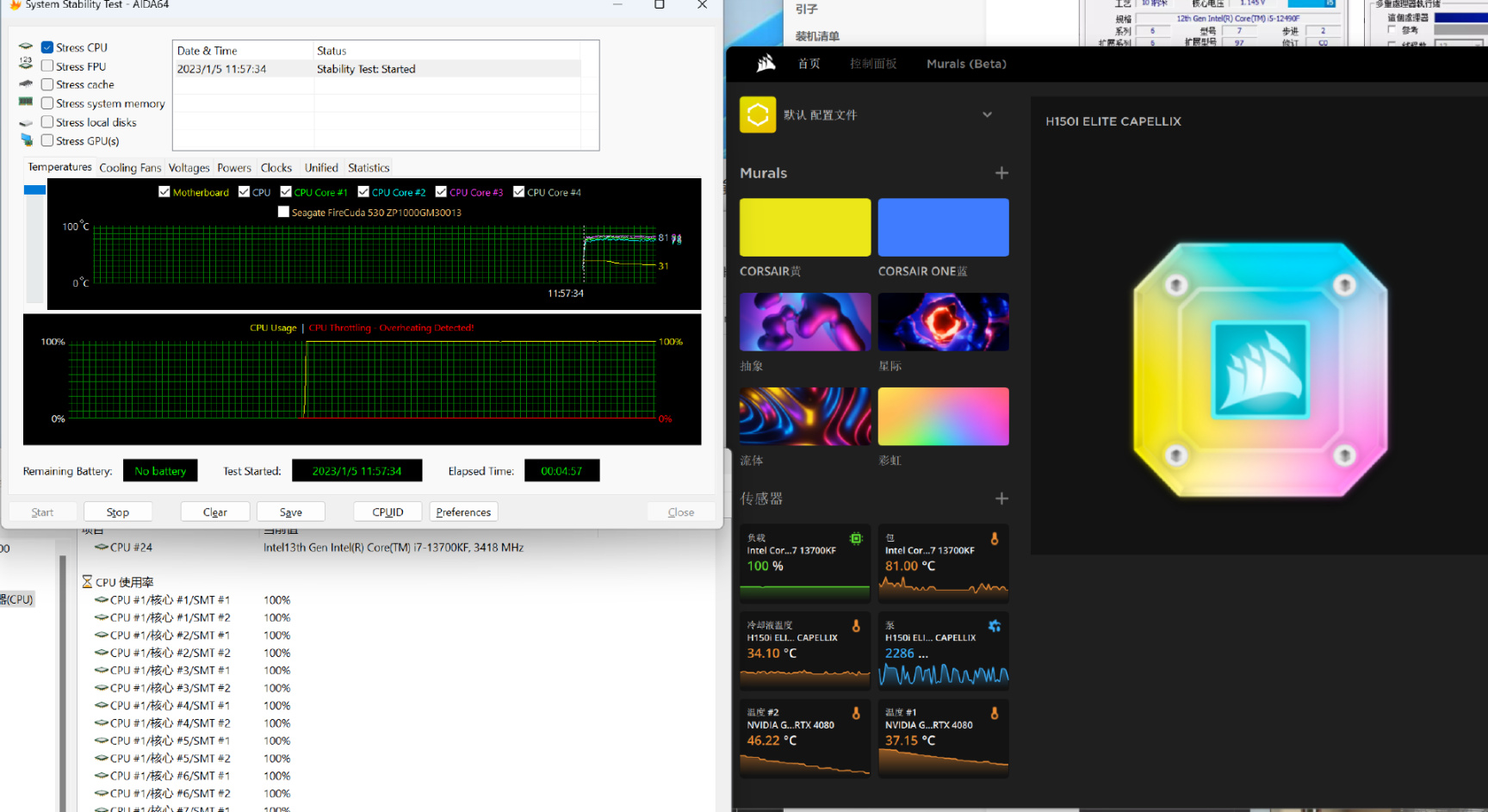The width and height of the screenshot is (1488, 812).
Task: Click the hourglass icon next to CPU 使用率
Action: pyautogui.click(x=87, y=582)
